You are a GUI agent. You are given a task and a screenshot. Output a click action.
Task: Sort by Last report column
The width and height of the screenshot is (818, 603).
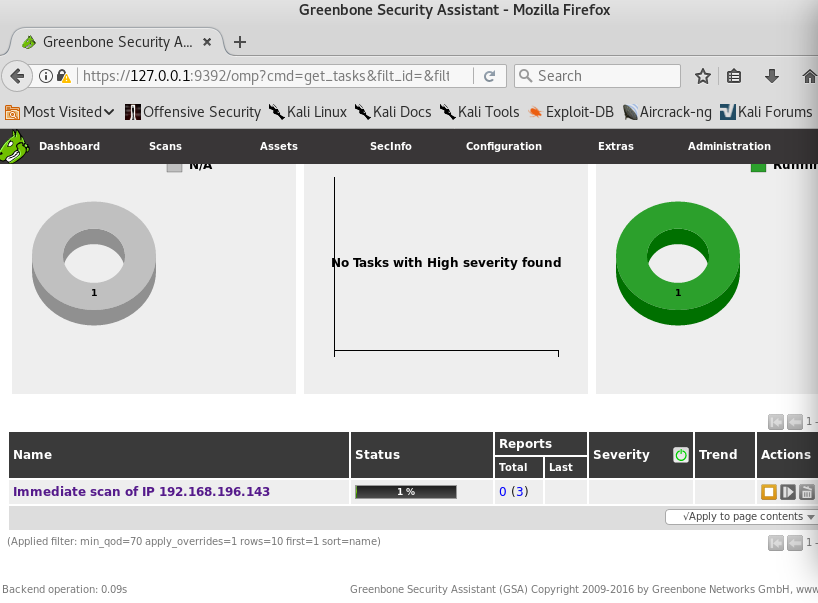[x=561, y=467]
